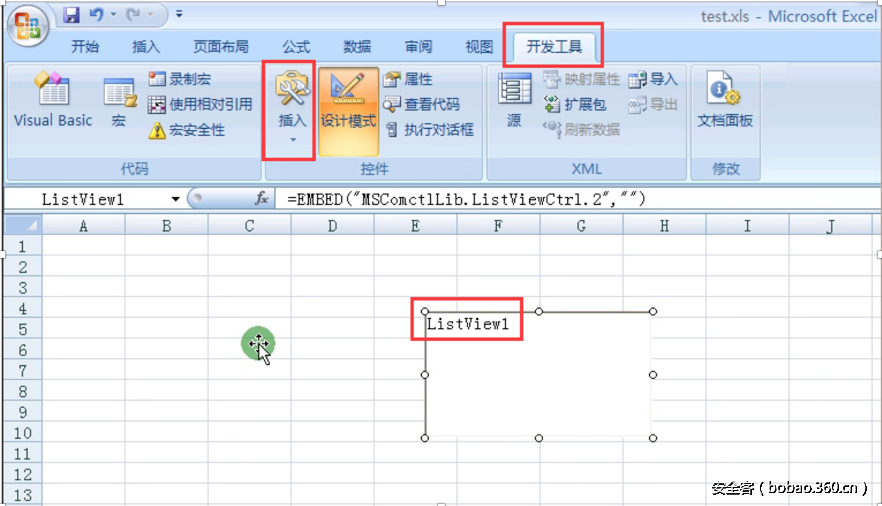Screen dimensions: 882x506
Task: Open control Properties (属性)
Action: 408,79
